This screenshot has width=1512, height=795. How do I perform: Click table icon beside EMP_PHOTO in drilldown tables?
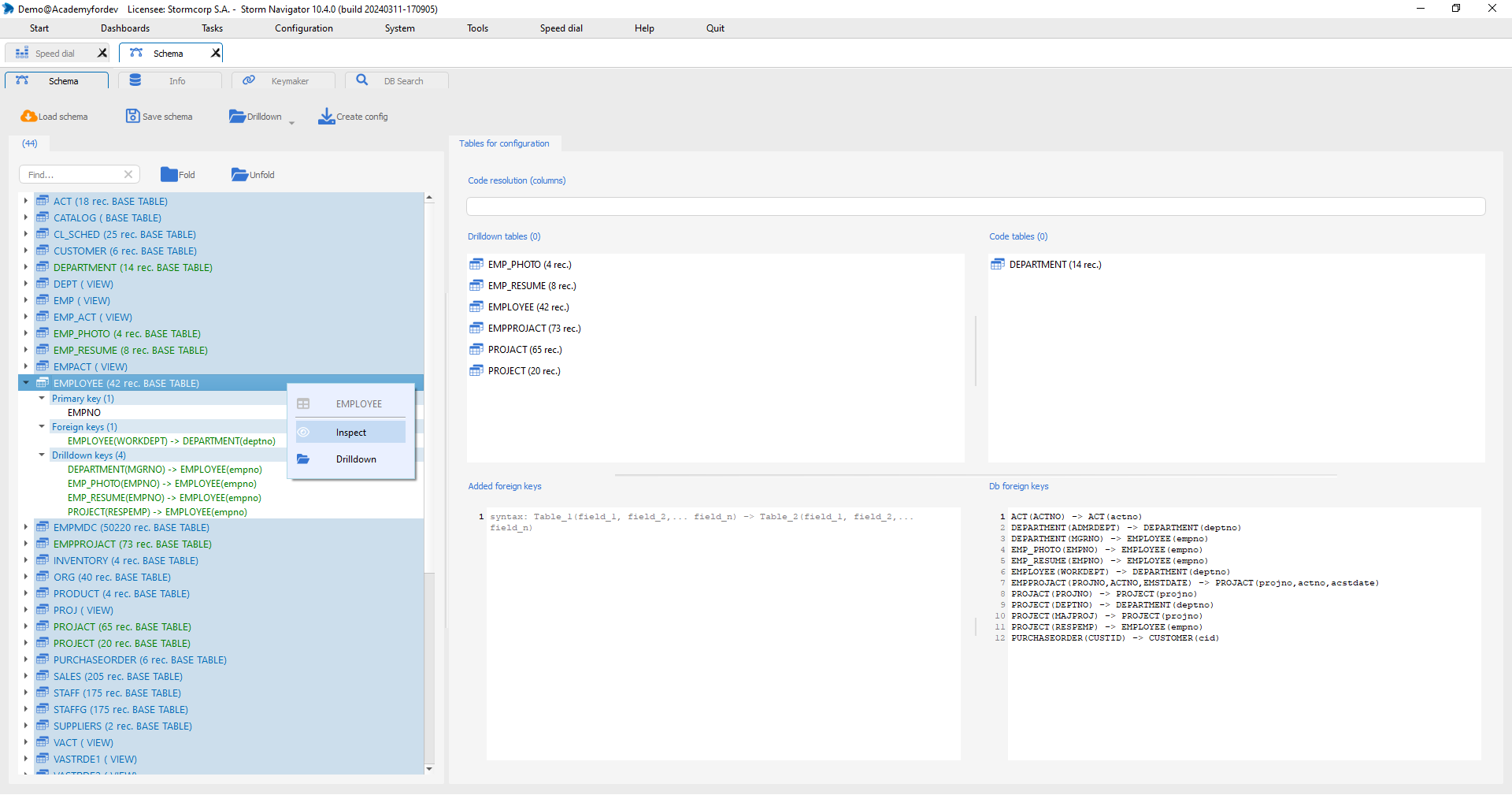(476, 265)
